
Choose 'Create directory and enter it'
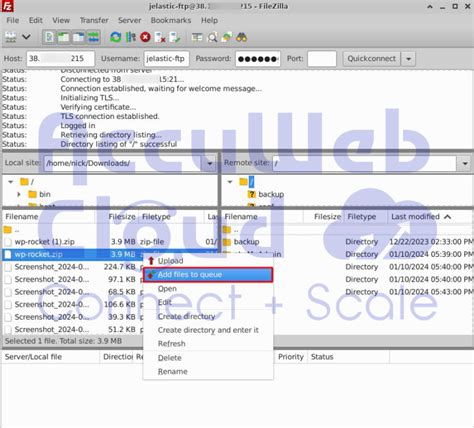coord(208,330)
